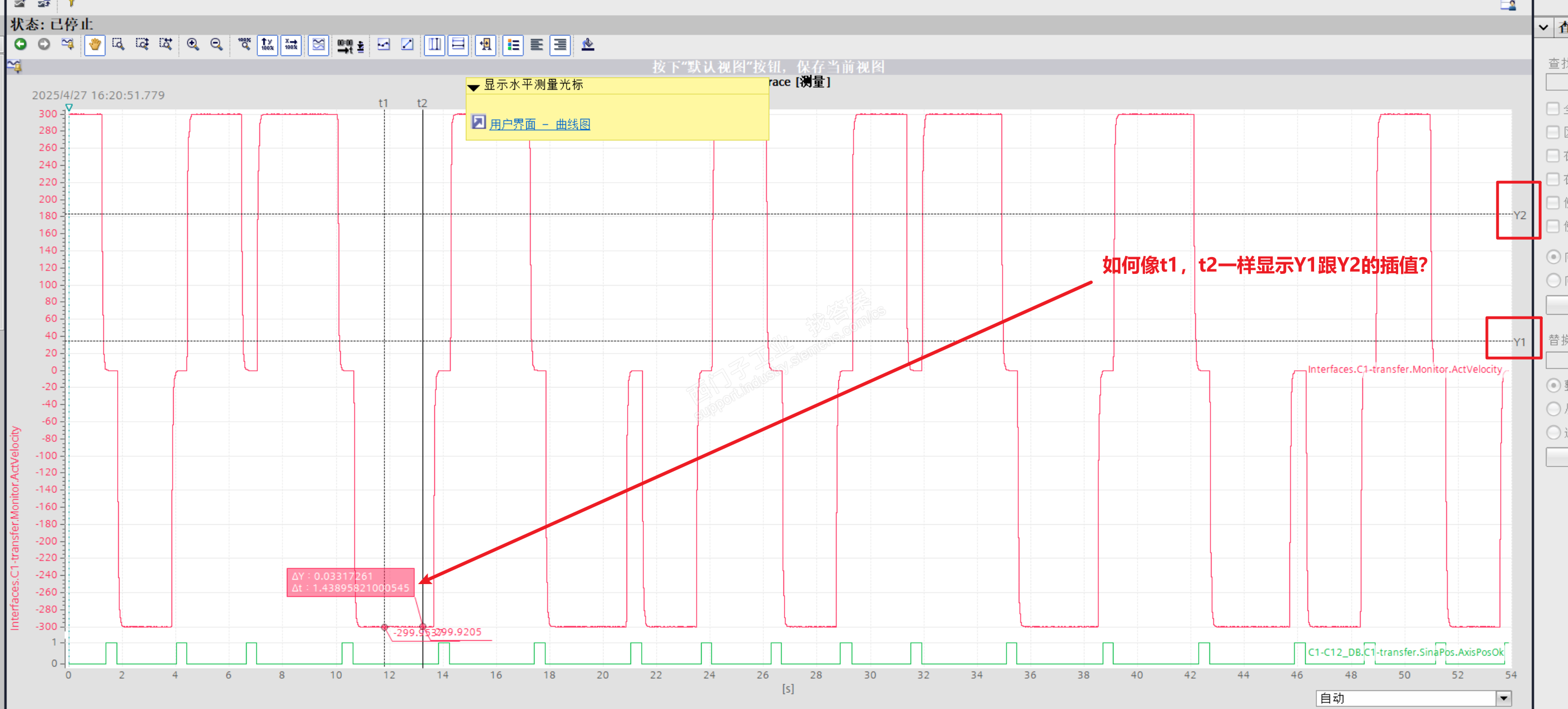The image size is (1568, 709).
Task: Open the 自动 dropdown at bottom right
Action: coord(1504,698)
